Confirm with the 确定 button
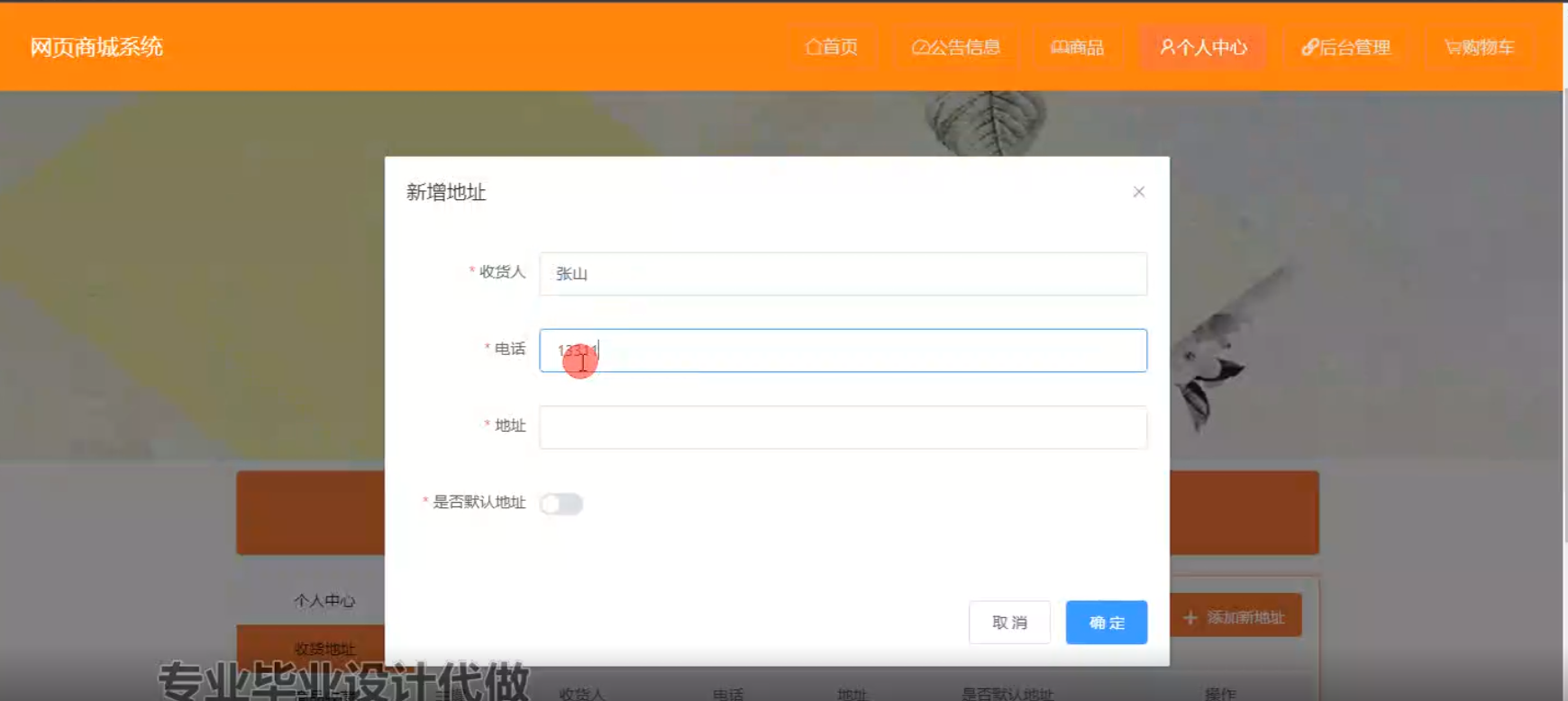The height and width of the screenshot is (701, 1568). 1107,623
